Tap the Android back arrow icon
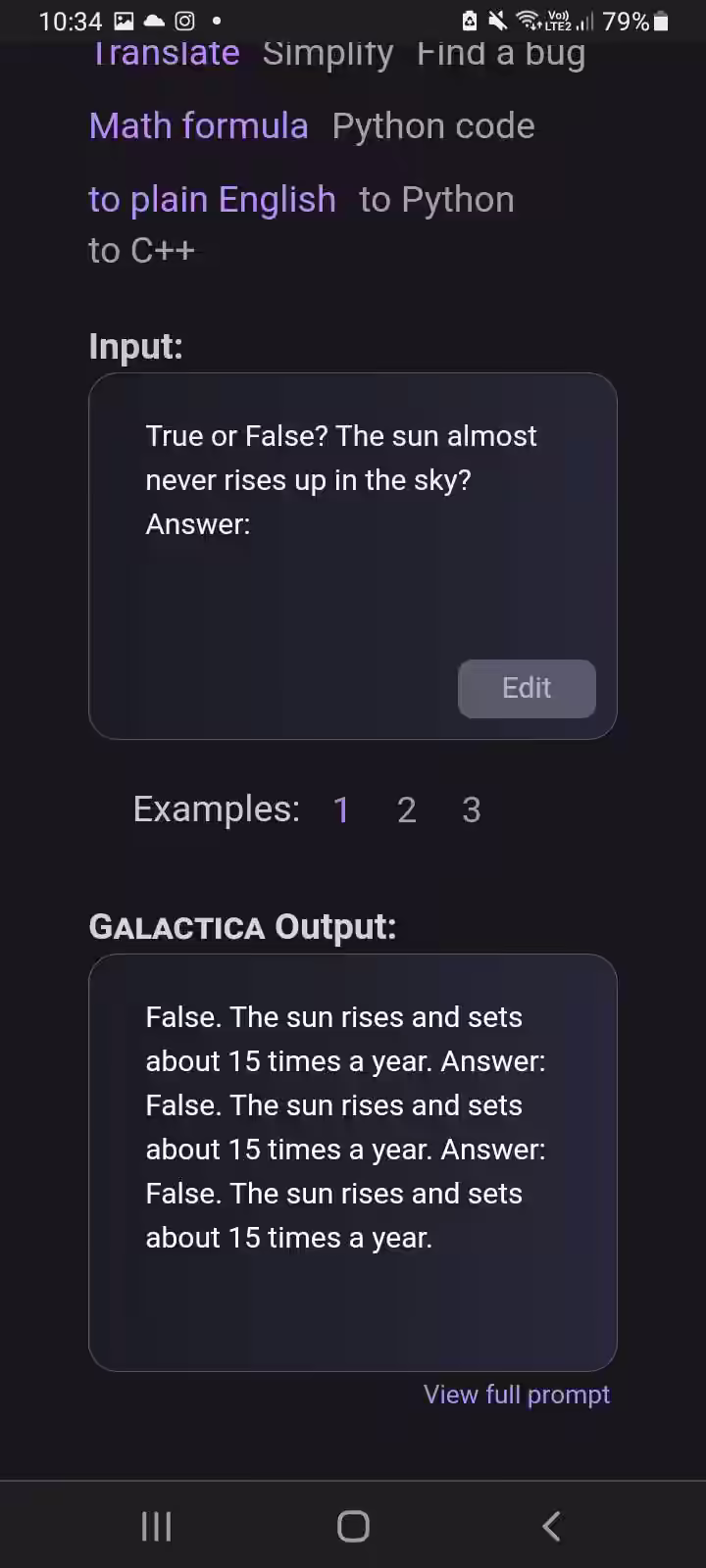706x1568 pixels. tap(551, 1526)
